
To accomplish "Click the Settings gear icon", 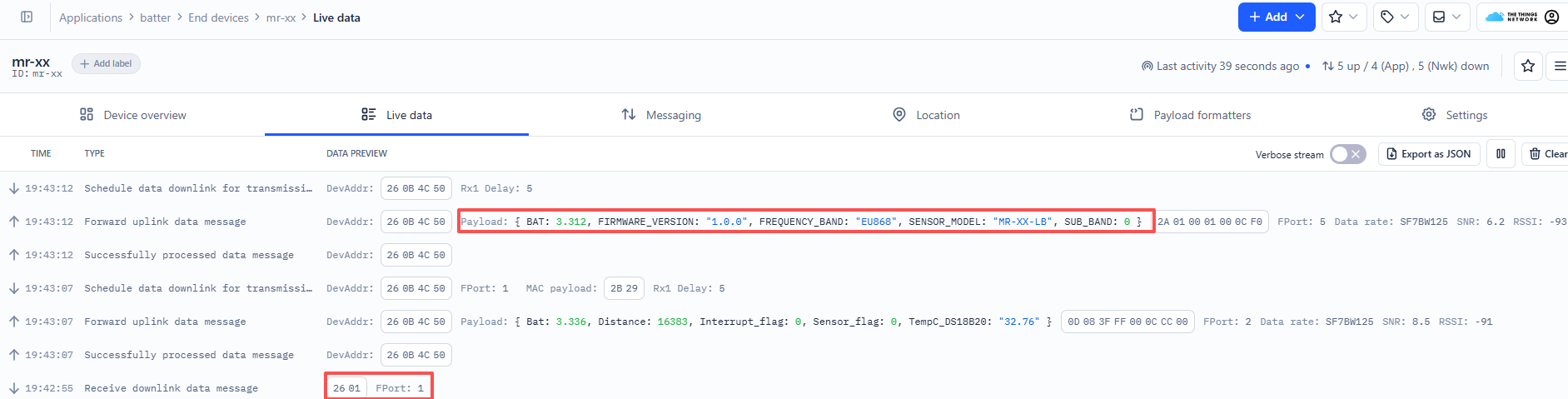I will pyautogui.click(x=1429, y=114).
